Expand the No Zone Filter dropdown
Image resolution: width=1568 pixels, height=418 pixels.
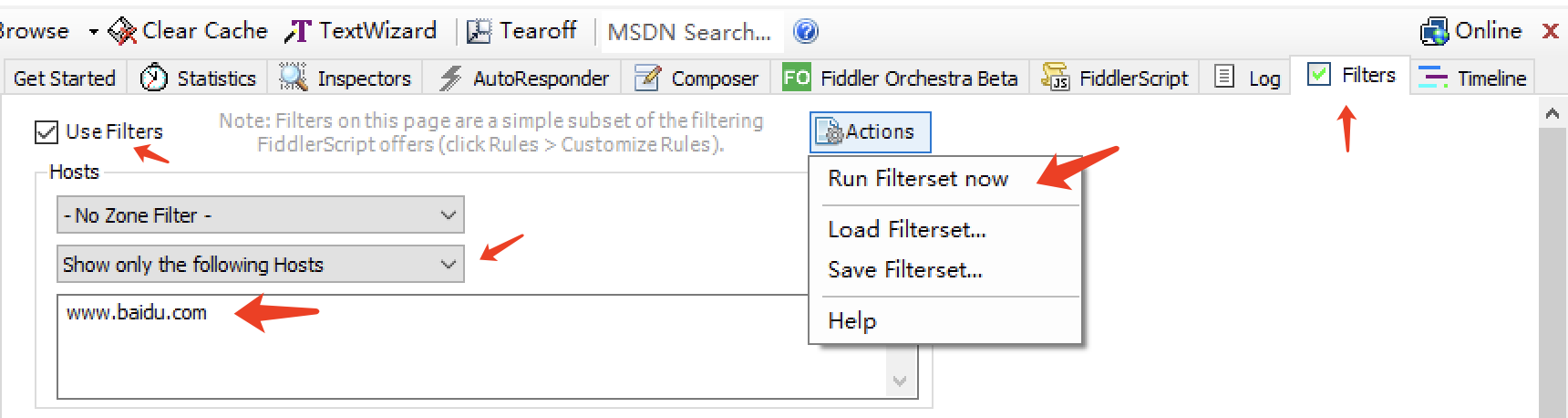point(261,214)
